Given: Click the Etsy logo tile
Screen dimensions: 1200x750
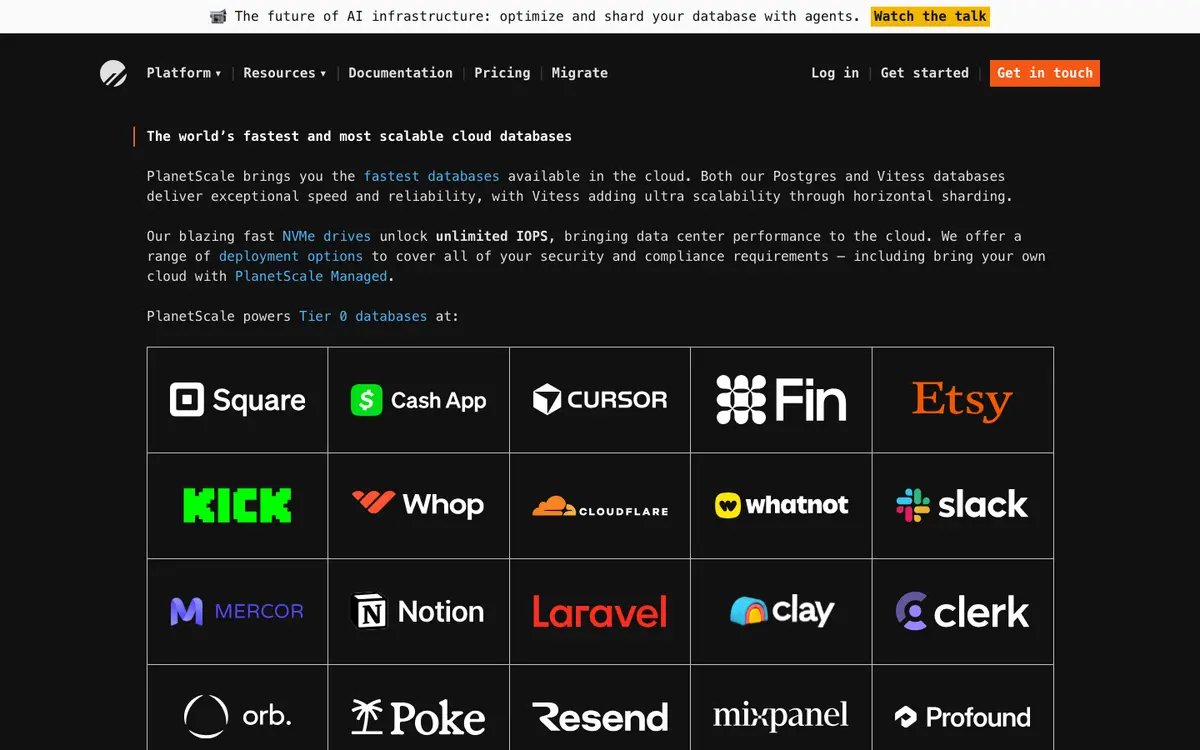Looking at the screenshot, I should [963, 400].
